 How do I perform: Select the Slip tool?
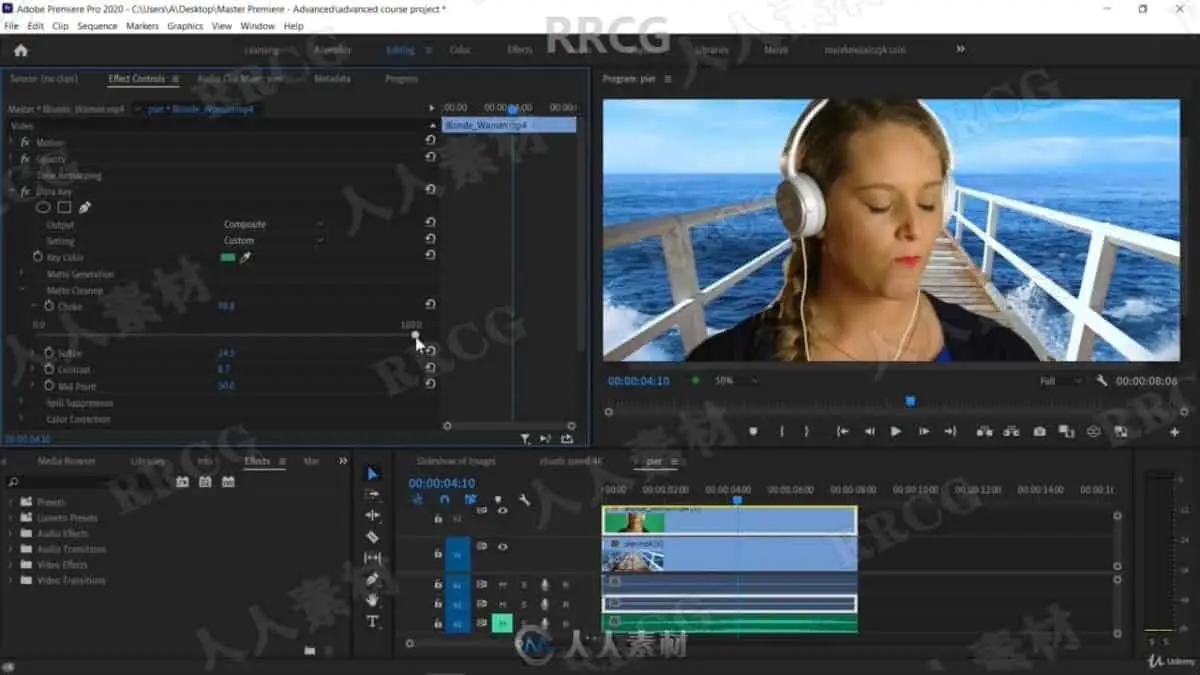[x=373, y=558]
